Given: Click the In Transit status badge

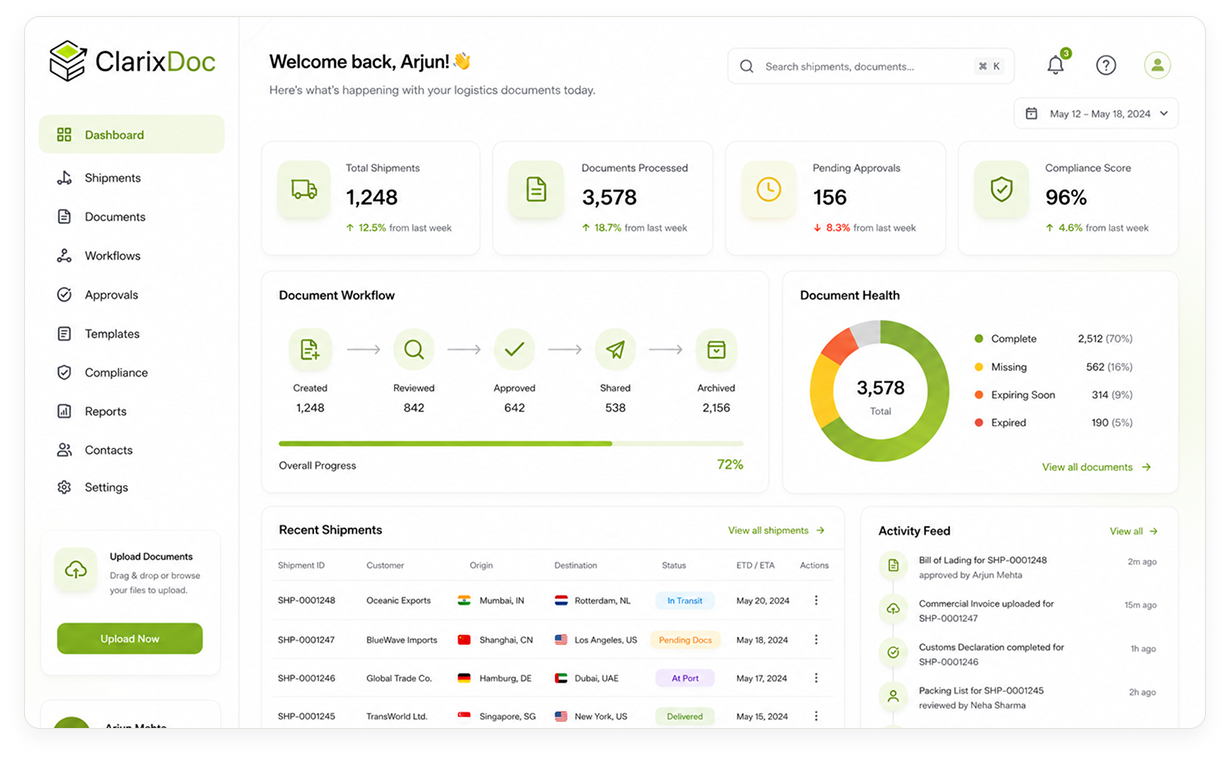Looking at the screenshot, I should pyautogui.click(x=685, y=601).
